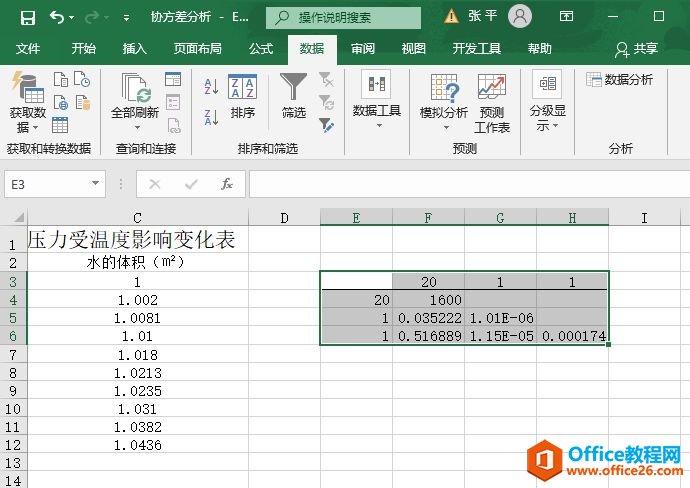This screenshot has width=690, height=488.
Task: Sort ascending with the A-Z icon
Action: click(x=211, y=86)
